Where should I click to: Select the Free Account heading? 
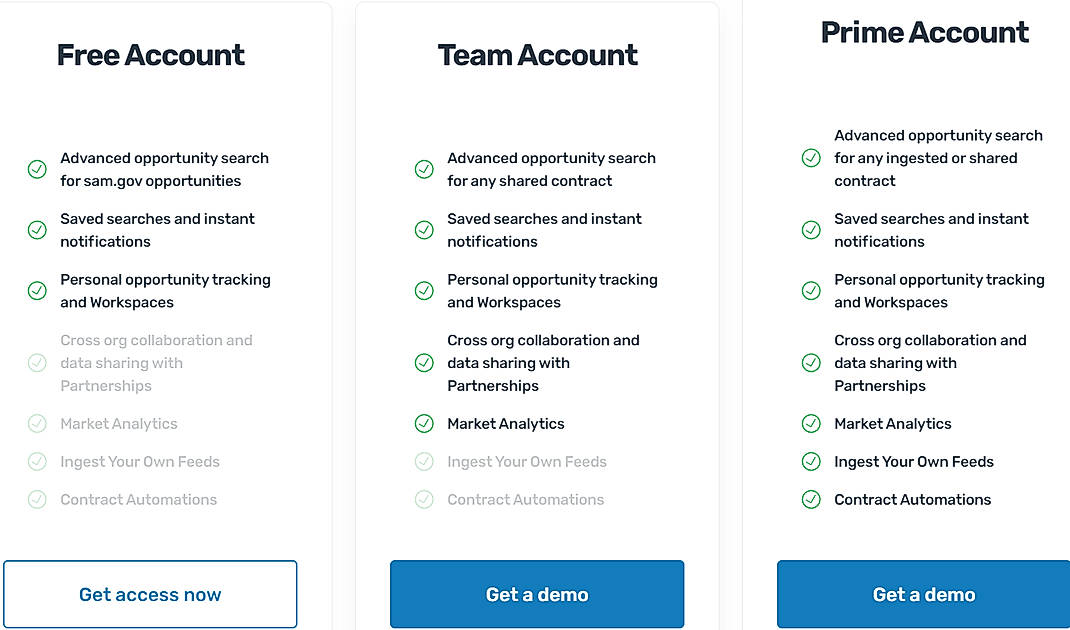coord(150,55)
